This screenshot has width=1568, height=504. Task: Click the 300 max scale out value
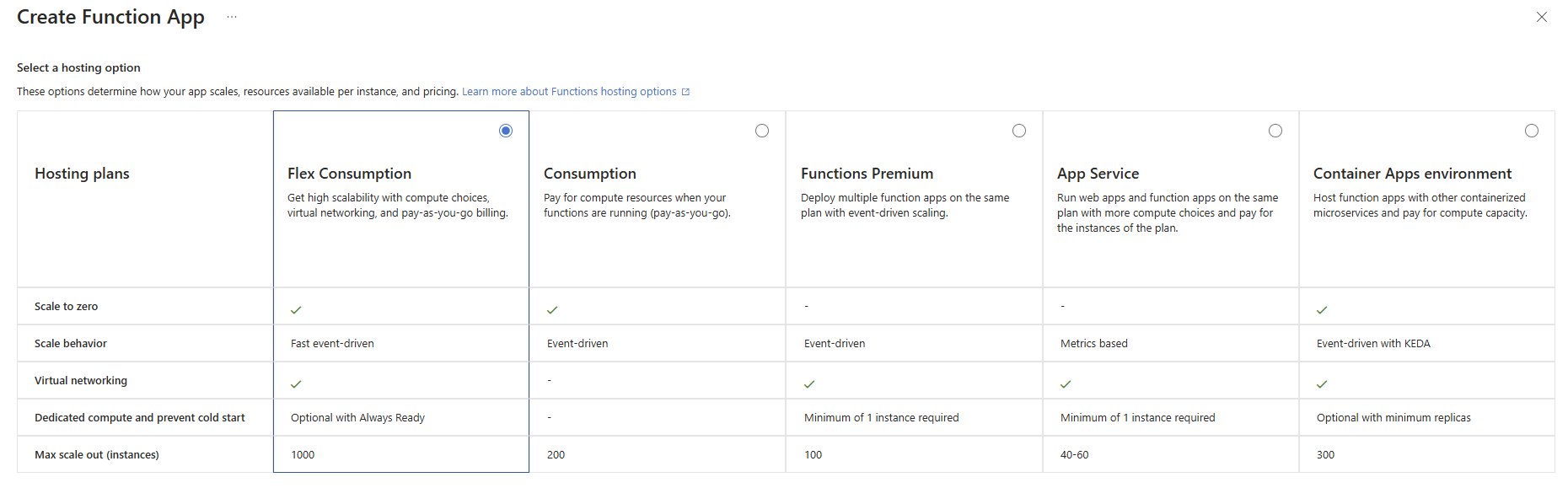[x=1326, y=455]
